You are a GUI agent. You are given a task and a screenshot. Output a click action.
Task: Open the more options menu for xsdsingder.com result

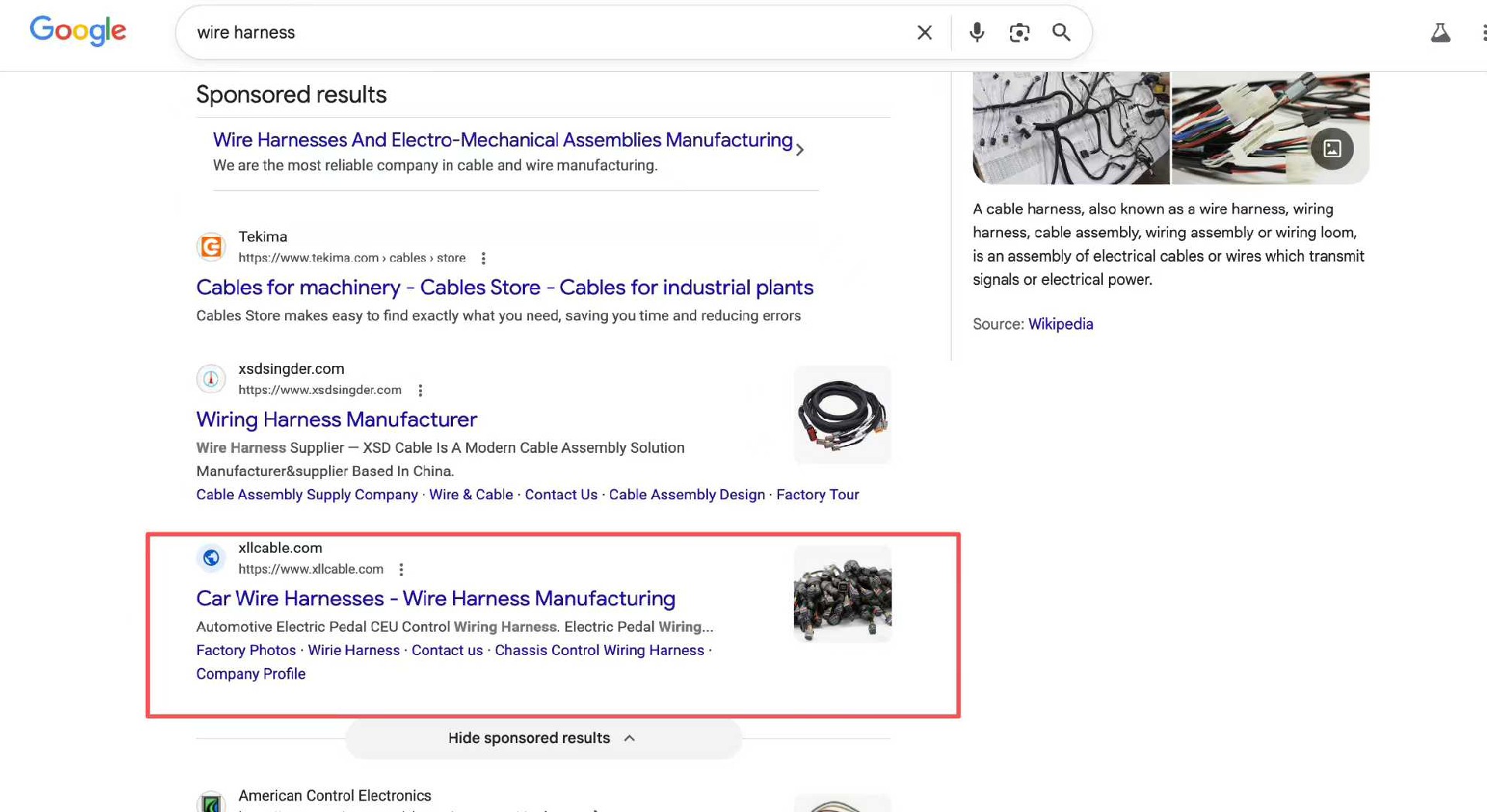pyautogui.click(x=421, y=390)
